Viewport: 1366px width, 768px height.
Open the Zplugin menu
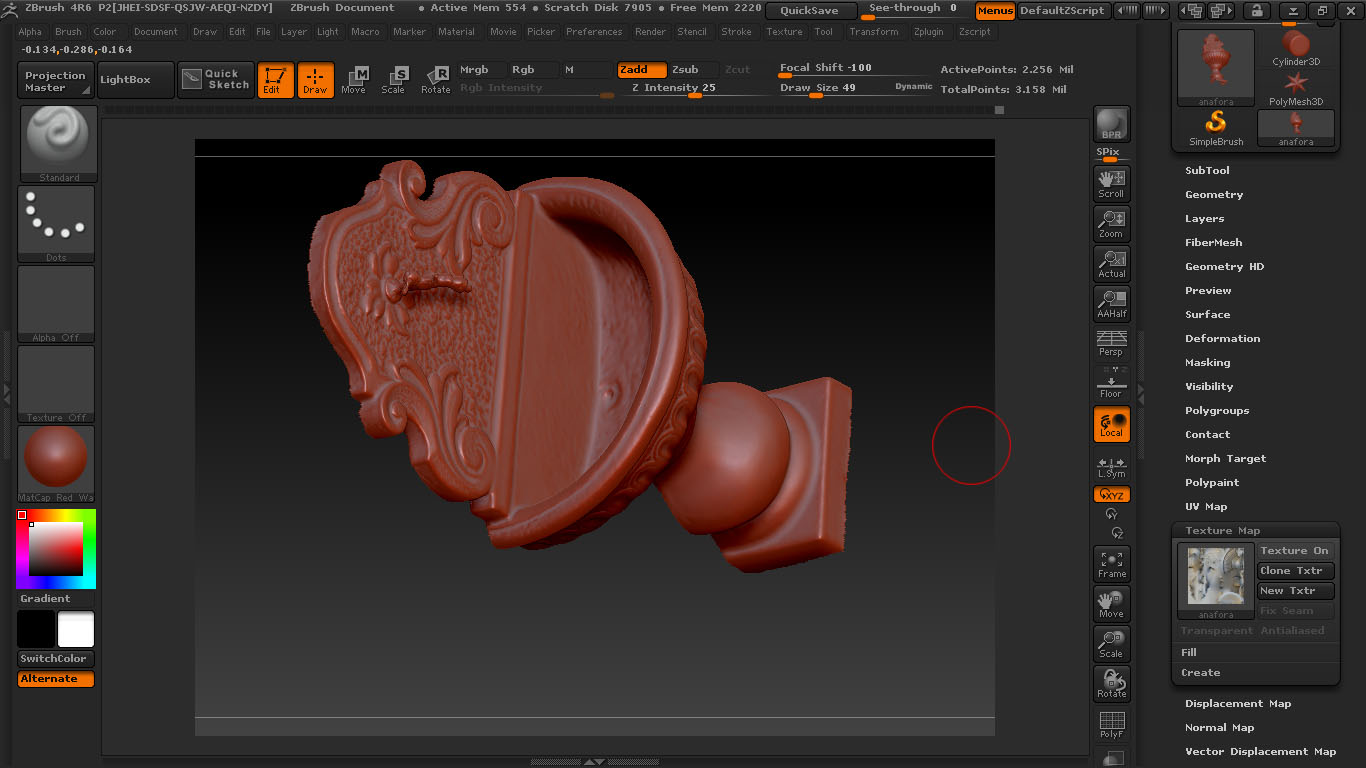click(928, 32)
